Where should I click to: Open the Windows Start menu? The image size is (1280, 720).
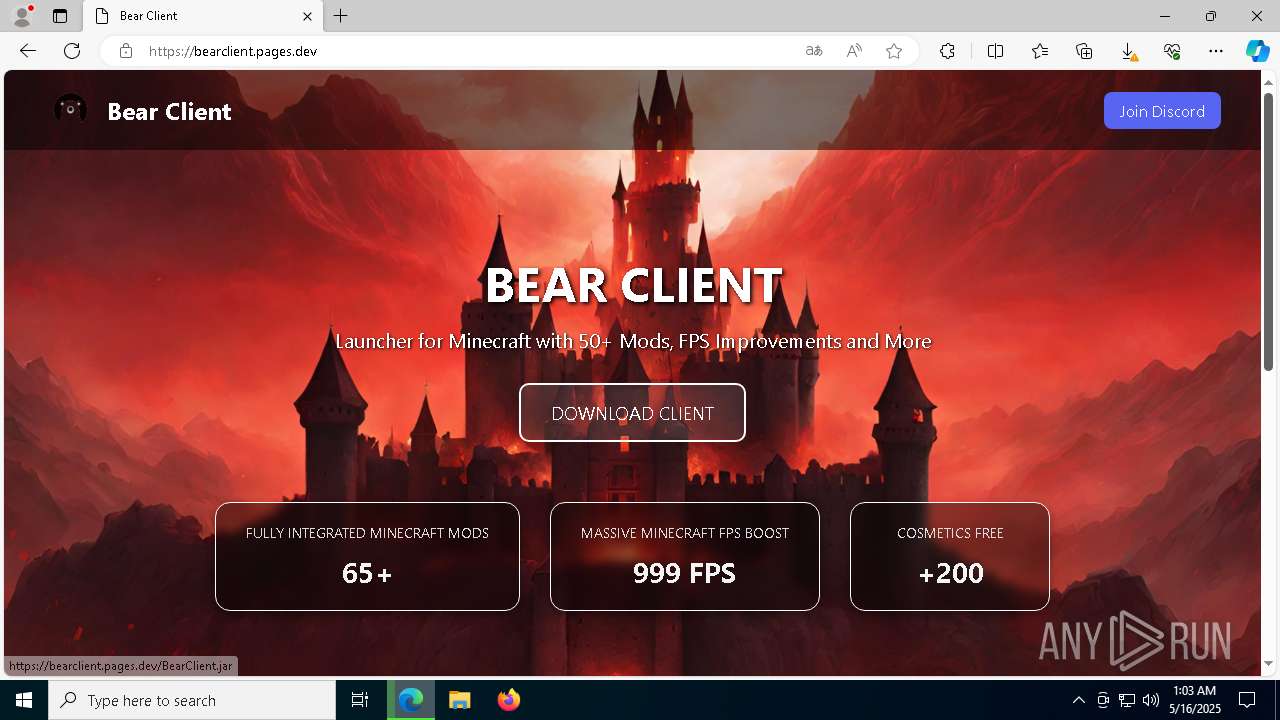[x=24, y=700]
